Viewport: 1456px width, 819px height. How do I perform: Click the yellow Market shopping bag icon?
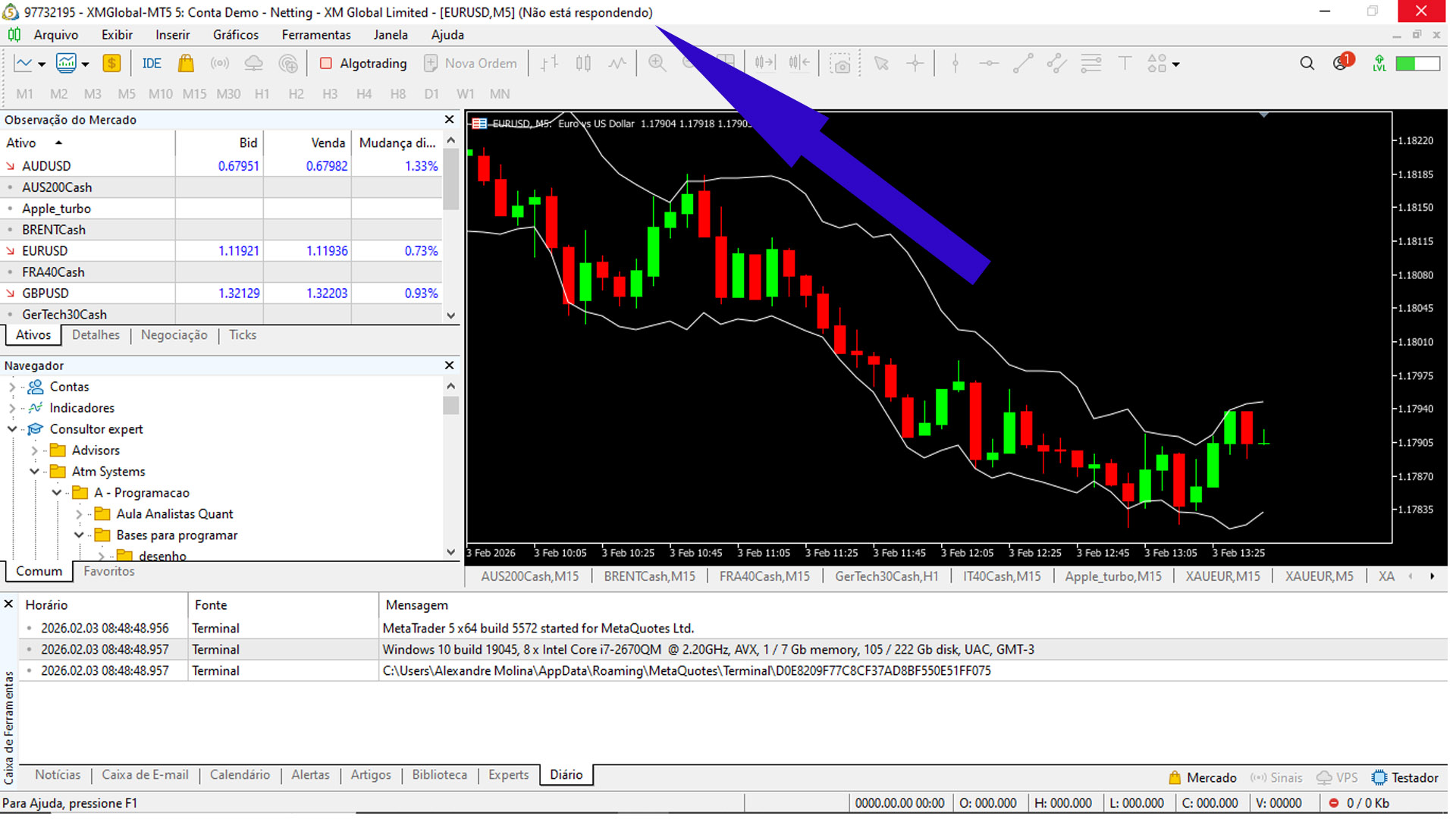[186, 64]
